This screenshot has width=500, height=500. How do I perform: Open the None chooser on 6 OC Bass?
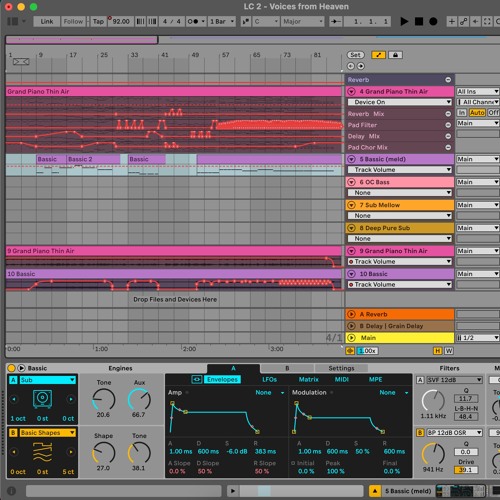[x=400, y=193]
